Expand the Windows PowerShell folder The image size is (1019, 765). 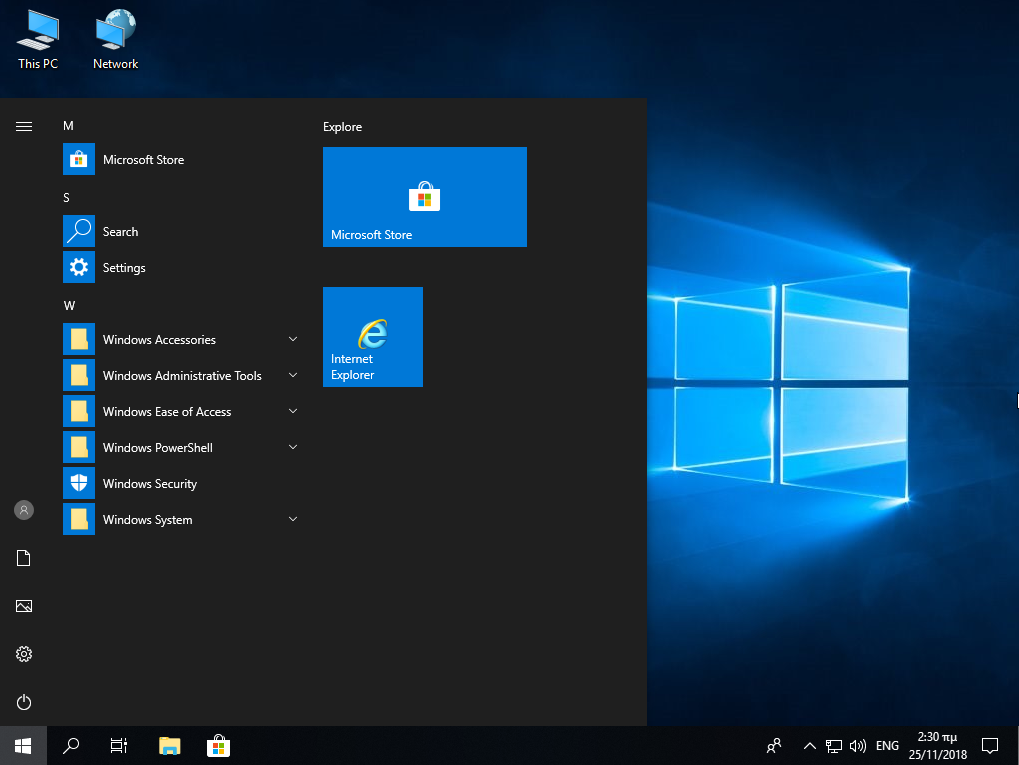180,448
